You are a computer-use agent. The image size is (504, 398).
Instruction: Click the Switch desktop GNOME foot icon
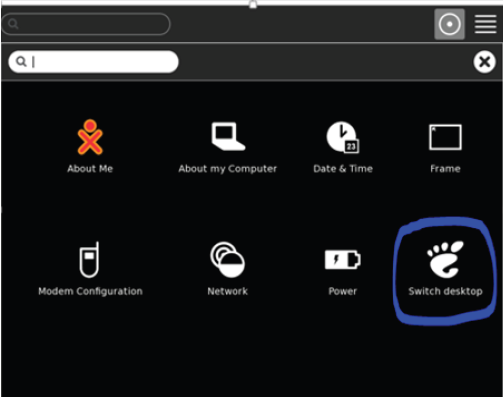click(x=445, y=259)
